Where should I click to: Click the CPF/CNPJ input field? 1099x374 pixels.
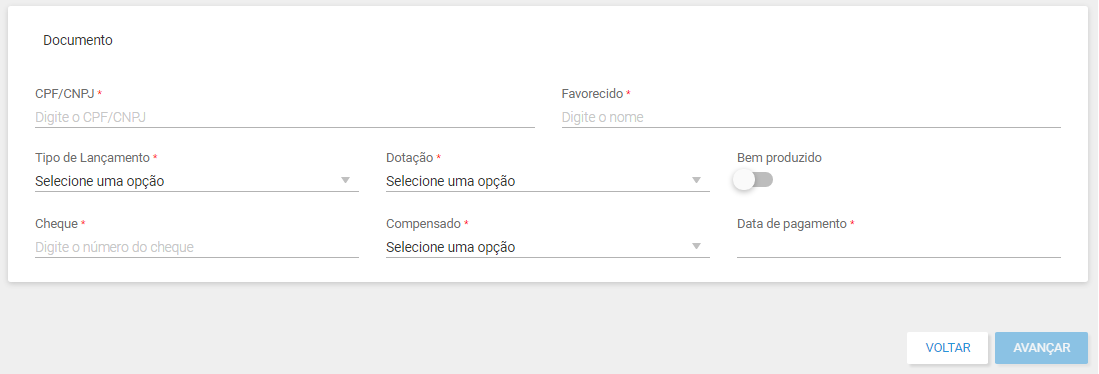tap(285, 117)
